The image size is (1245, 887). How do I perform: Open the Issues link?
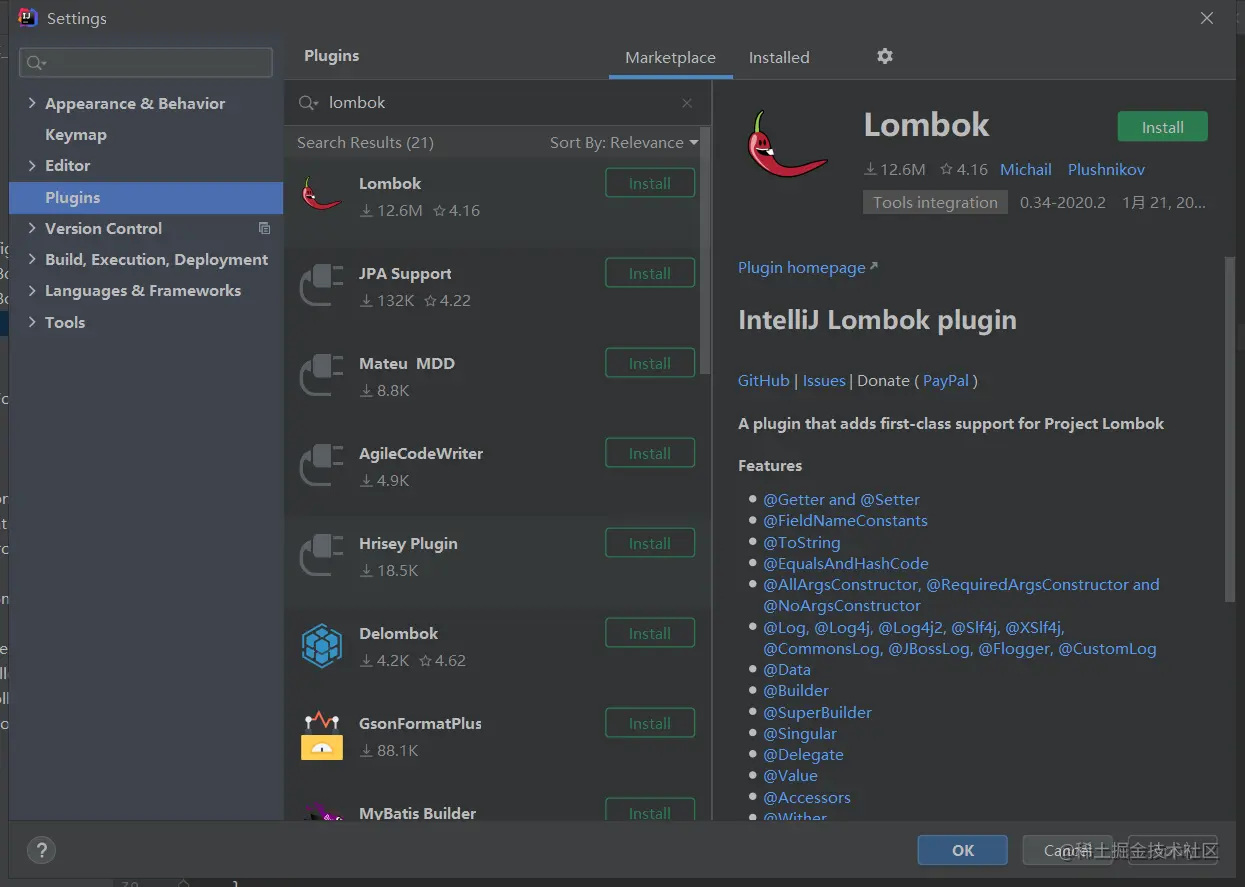tap(824, 381)
